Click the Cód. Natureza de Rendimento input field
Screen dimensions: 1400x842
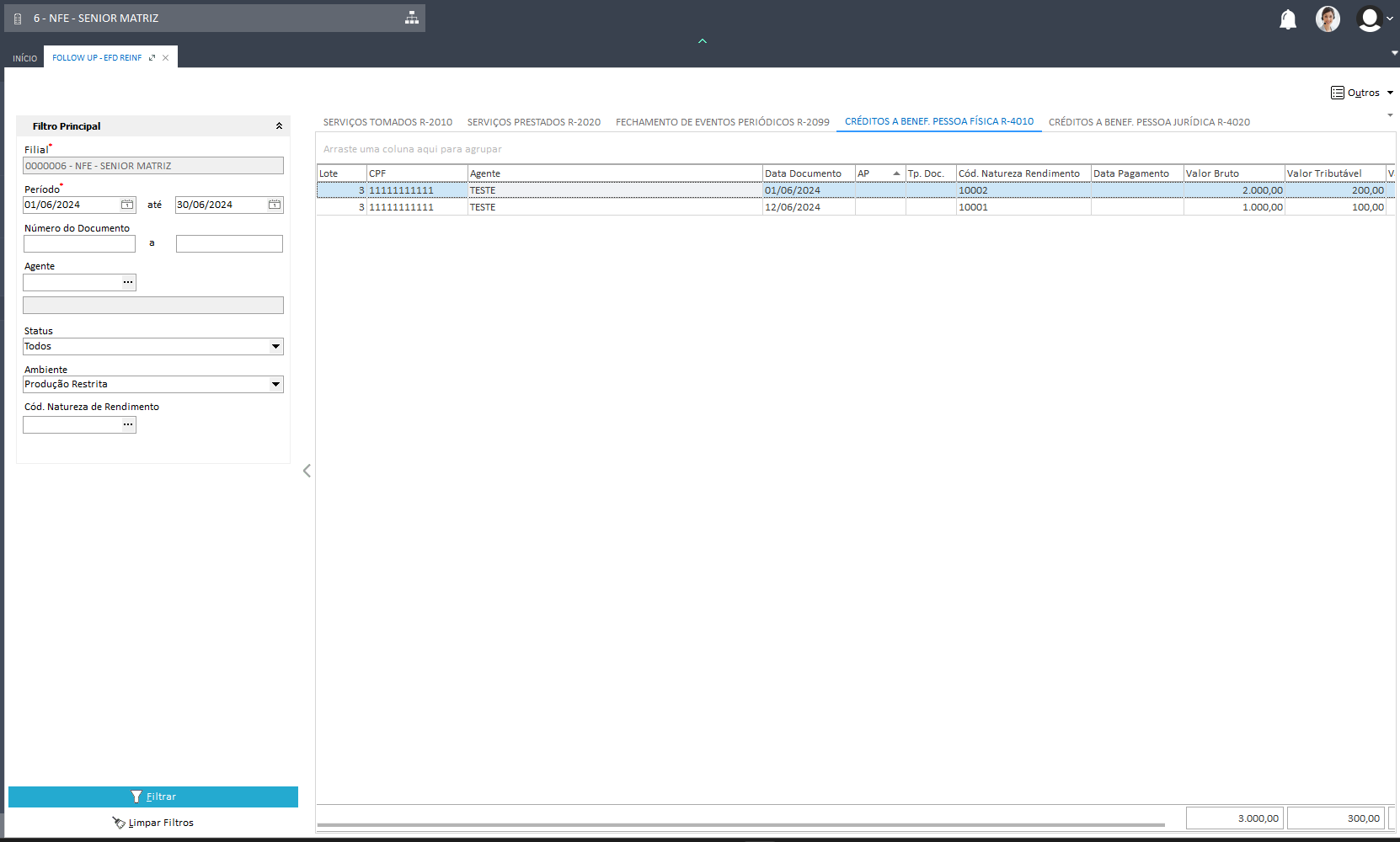[72, 424]
